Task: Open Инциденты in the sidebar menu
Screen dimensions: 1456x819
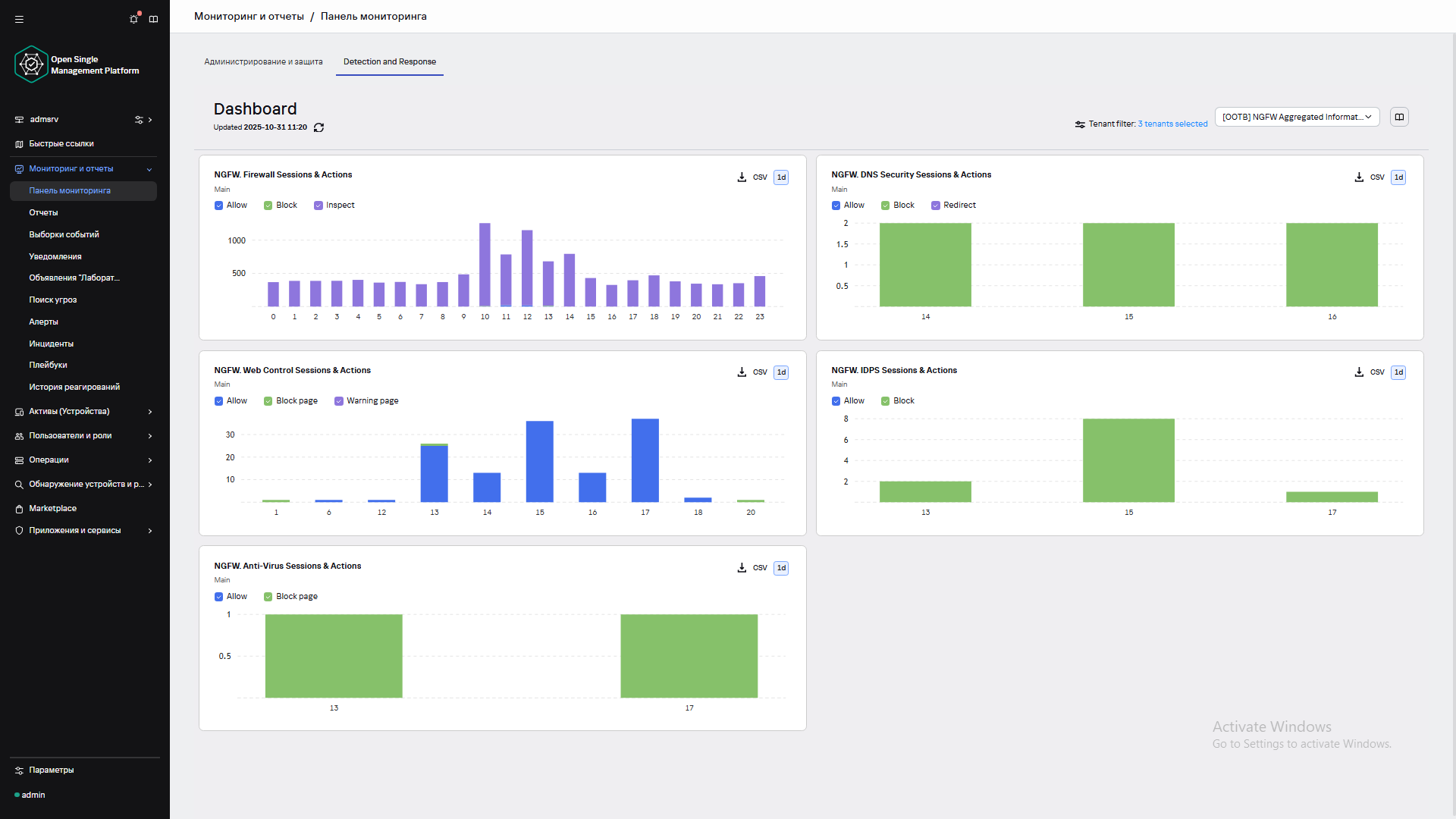Action: point(52,344)
